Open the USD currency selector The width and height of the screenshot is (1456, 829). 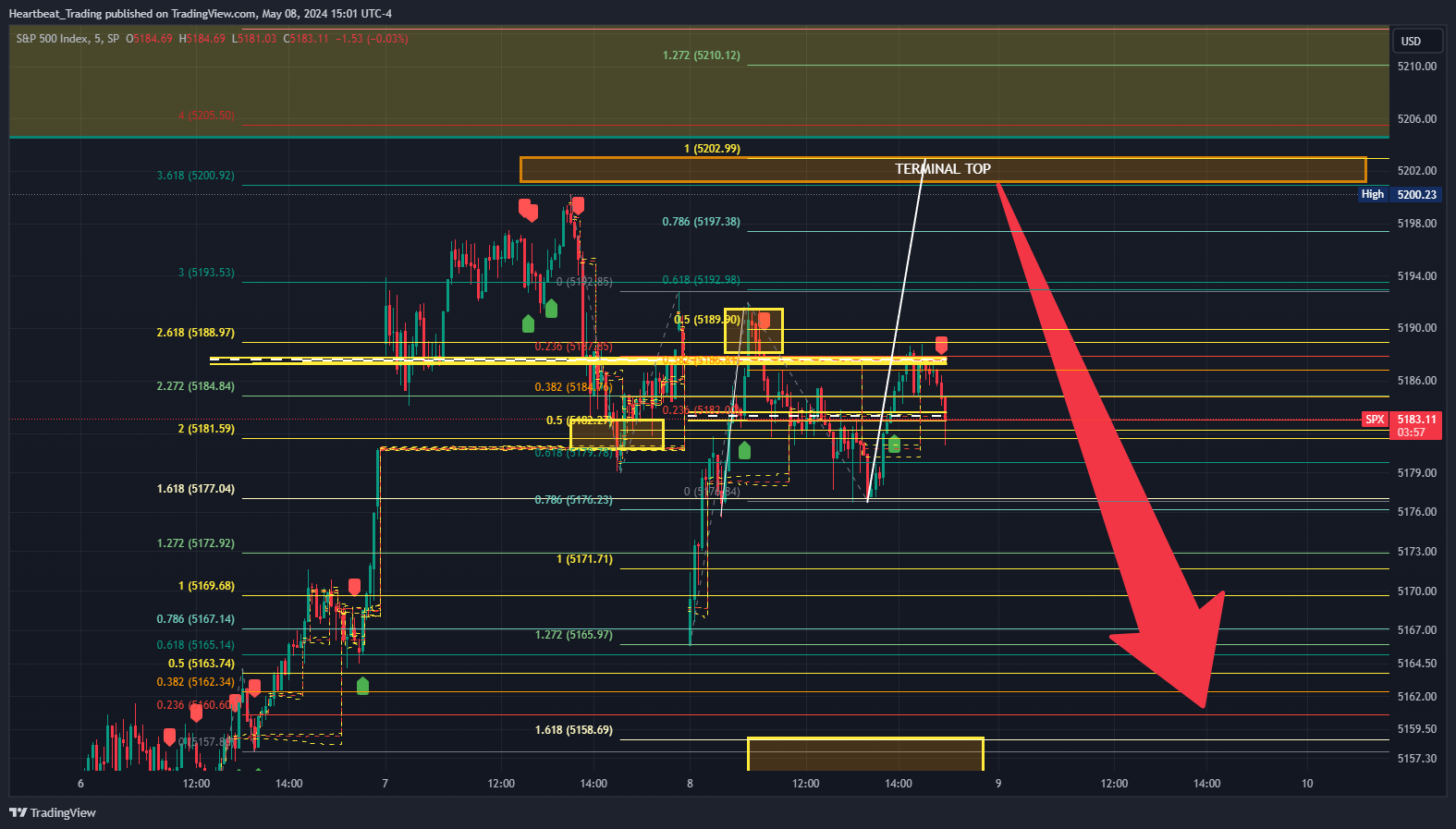(x=1417, y=41)
